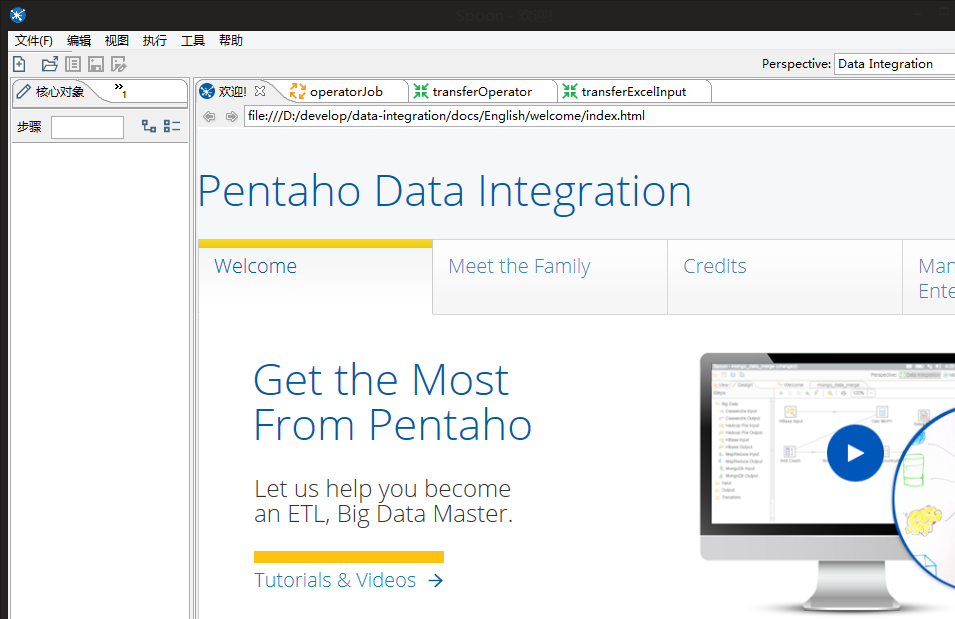Click the file URL address bar

pyautogui.click(x=599, y=116)
